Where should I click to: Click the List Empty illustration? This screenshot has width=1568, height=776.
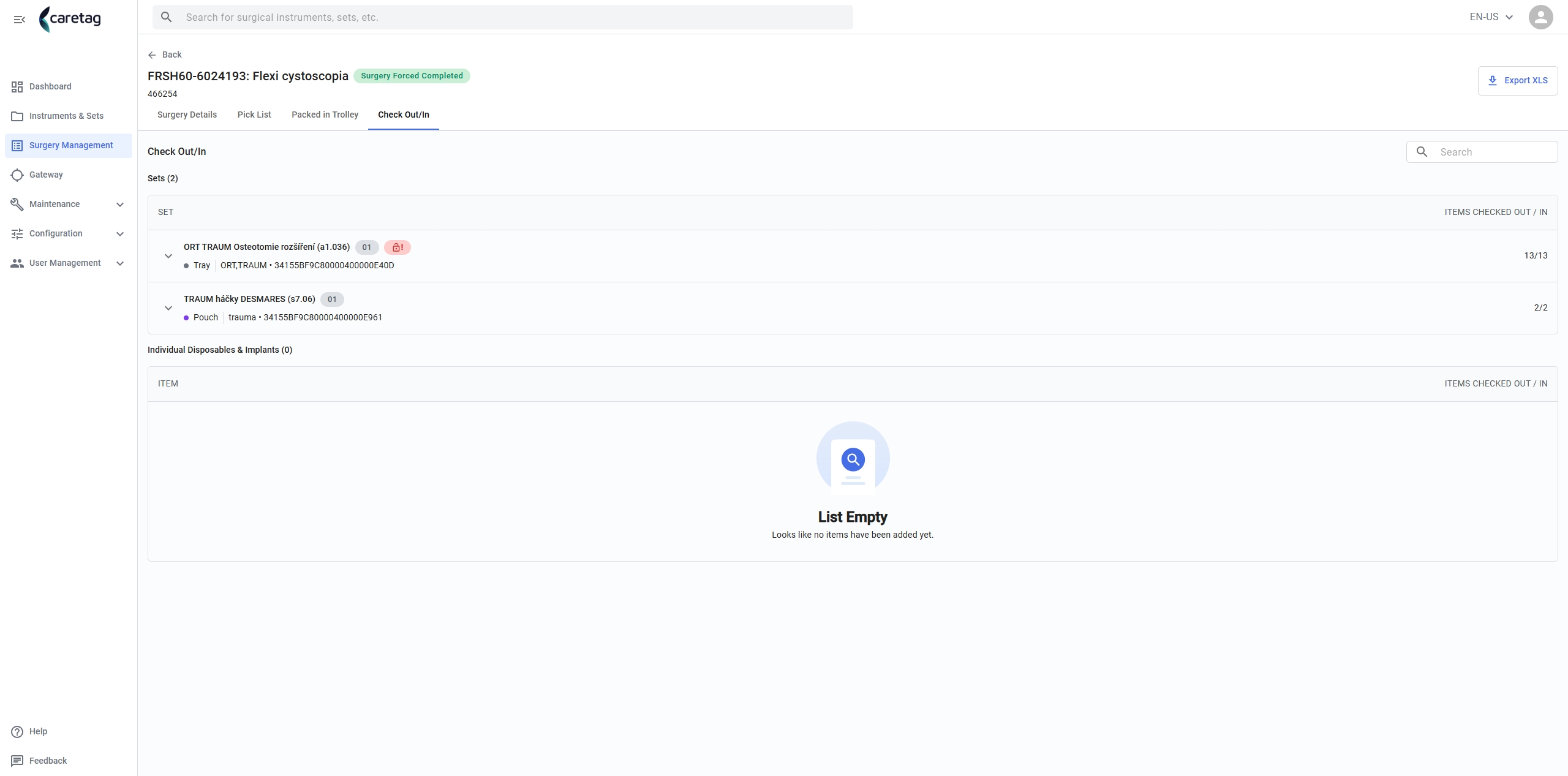[x=853, y=458]
